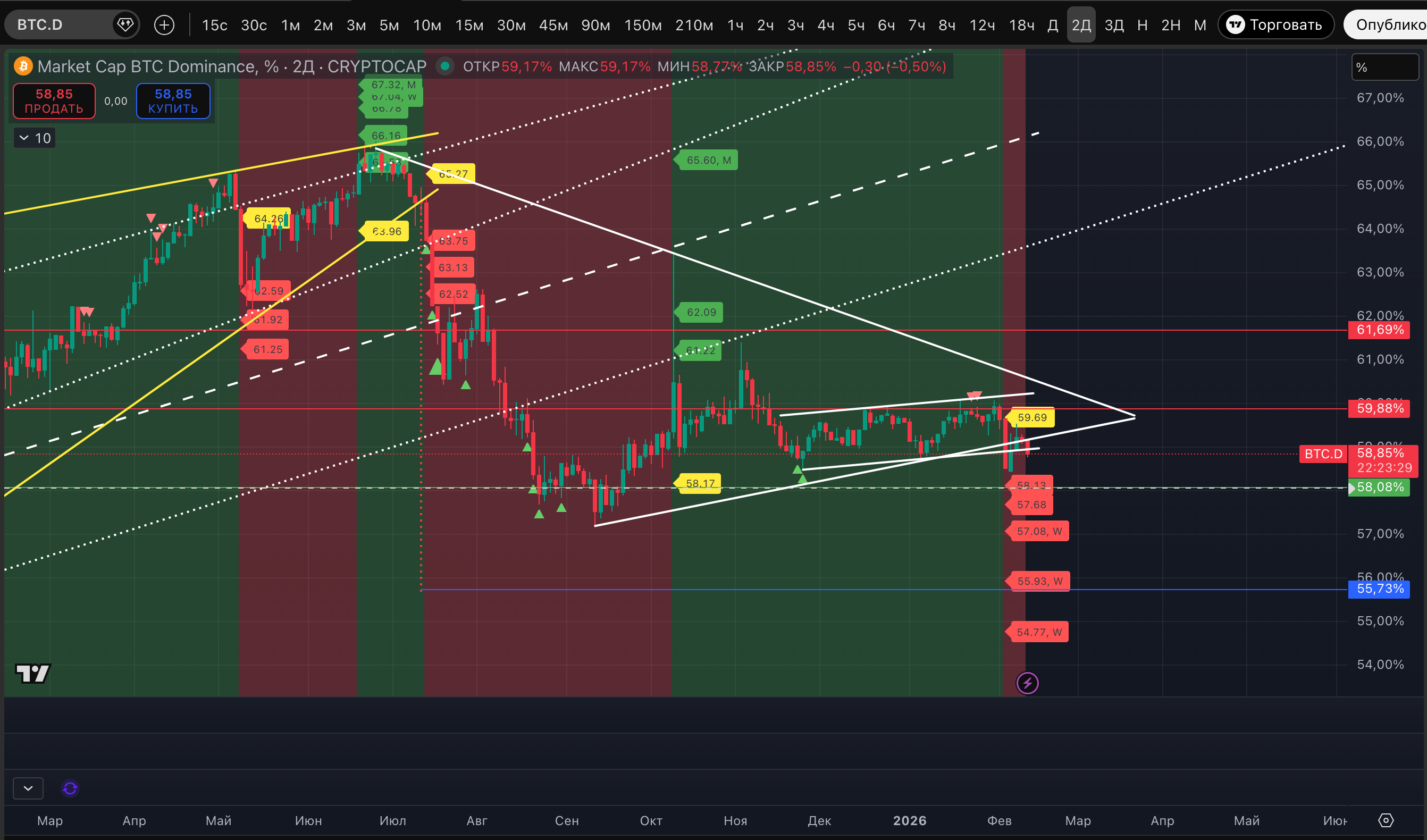Image resolution: width=1427 pixels, height=840 pixels.
Task: Select the Д daily timeframe
Action: [x=1052, y=25]
